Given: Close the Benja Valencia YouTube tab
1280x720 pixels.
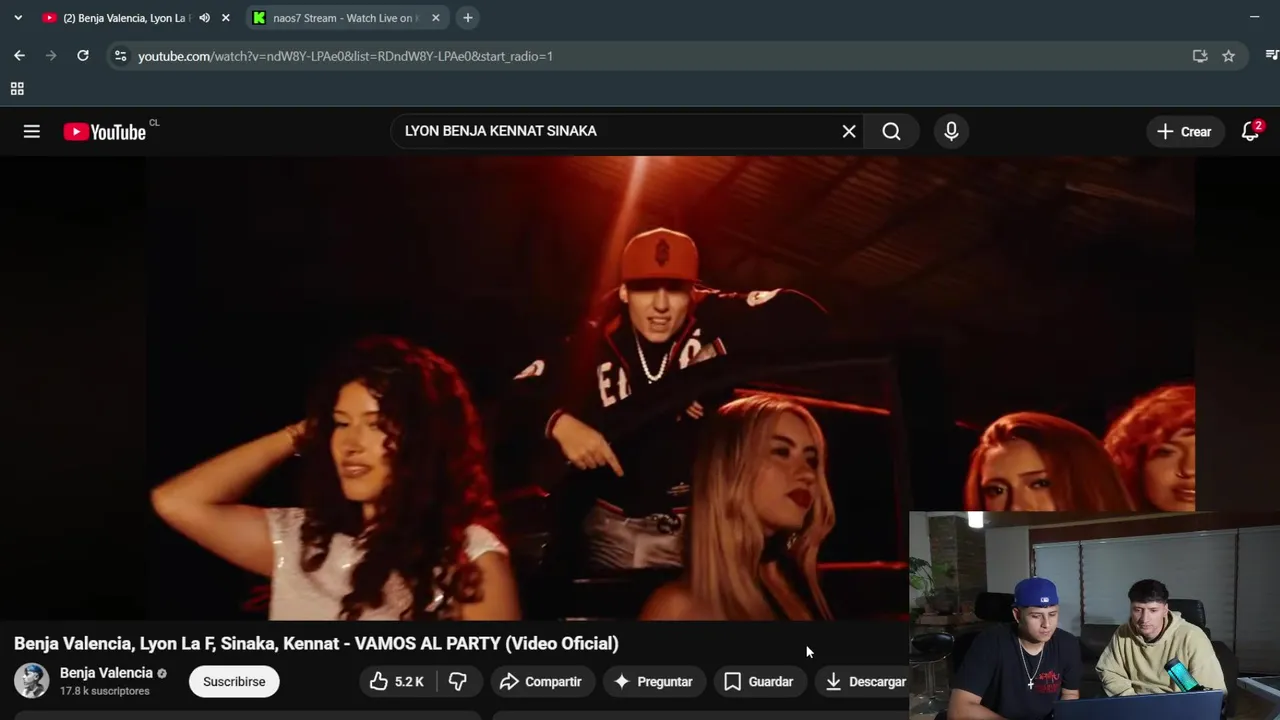Looking at the screenshot, I should [225, 18].
